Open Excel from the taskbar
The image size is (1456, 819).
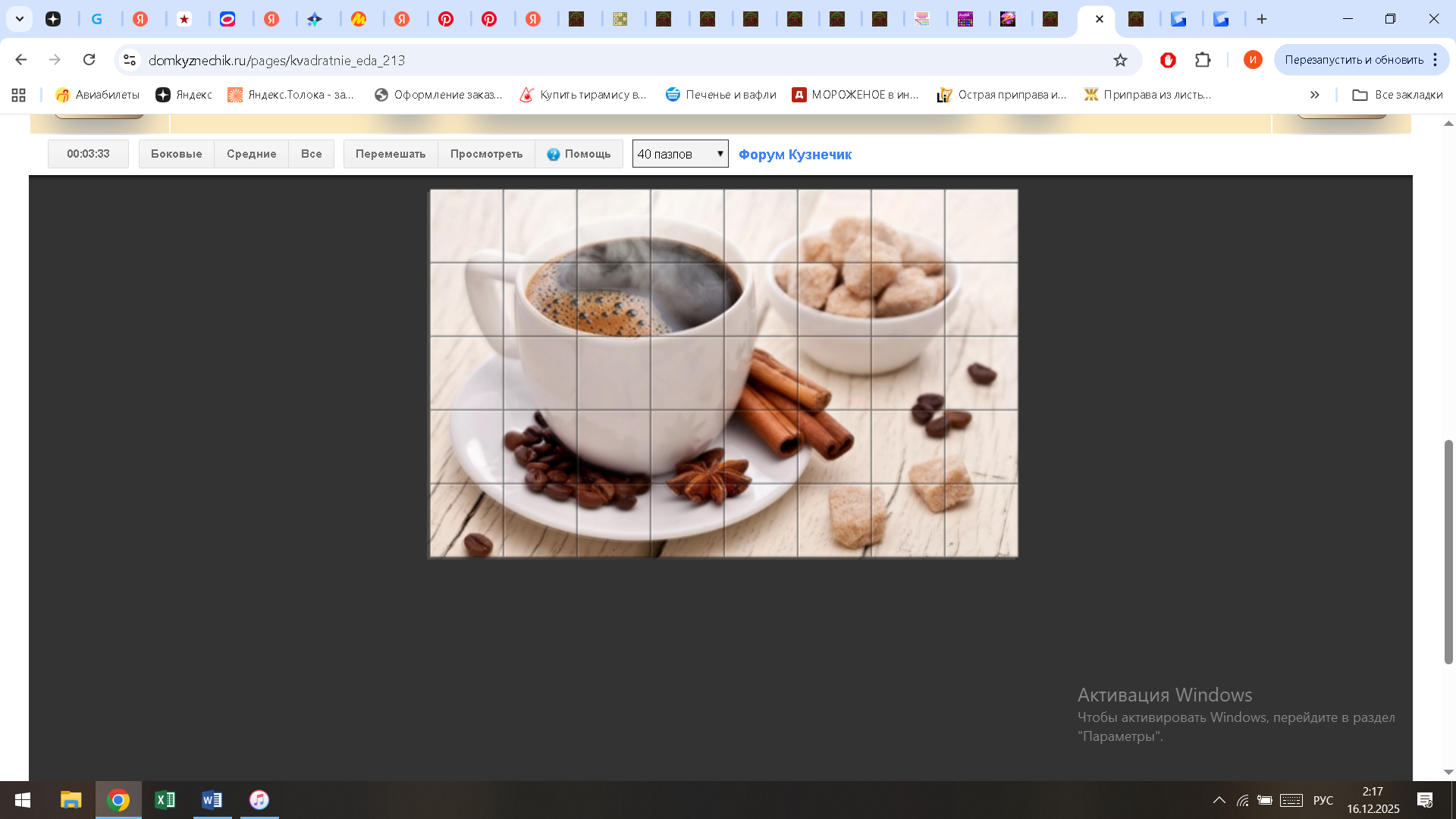[165, 800]
